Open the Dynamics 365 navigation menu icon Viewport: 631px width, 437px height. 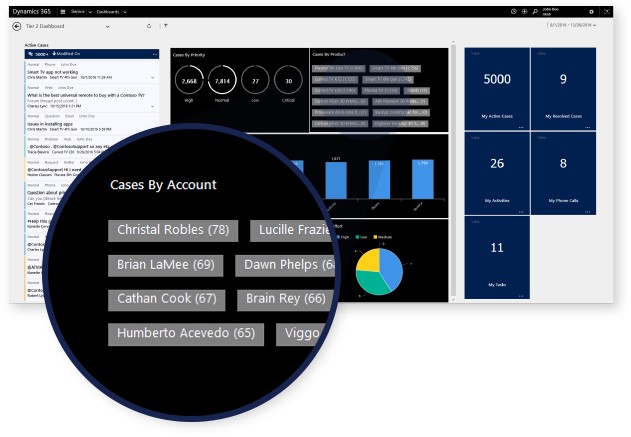pyautogui.click(x=62, y=11)
